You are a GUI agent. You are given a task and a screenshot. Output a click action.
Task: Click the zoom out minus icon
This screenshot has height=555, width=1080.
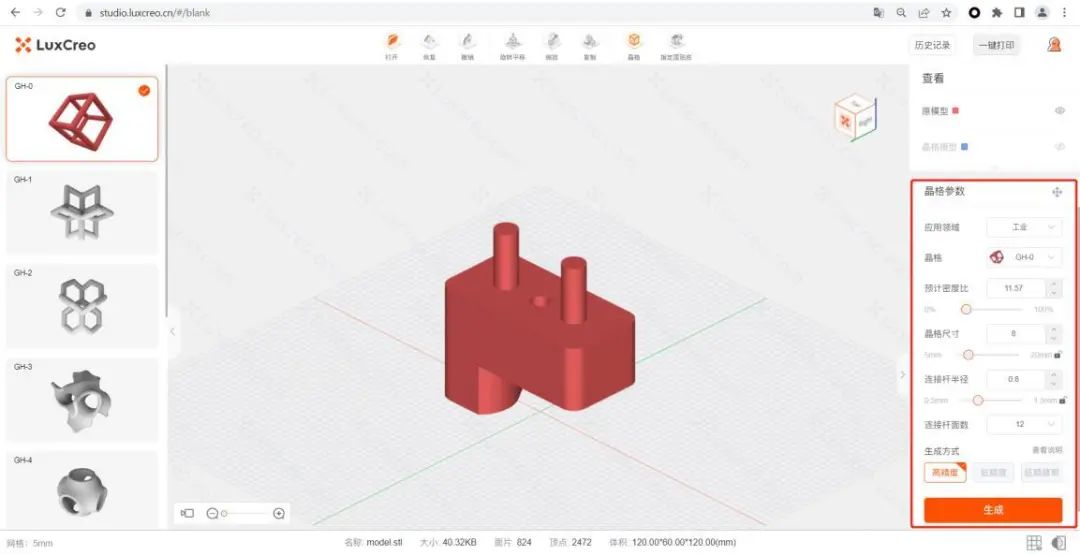pyautogui.click(x=212, y=513)
